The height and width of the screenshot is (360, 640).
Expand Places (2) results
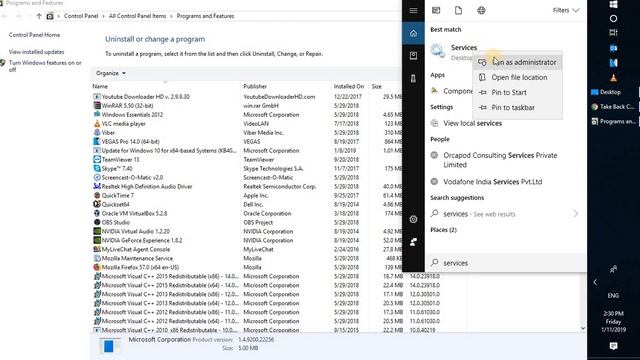pos(443,230)
